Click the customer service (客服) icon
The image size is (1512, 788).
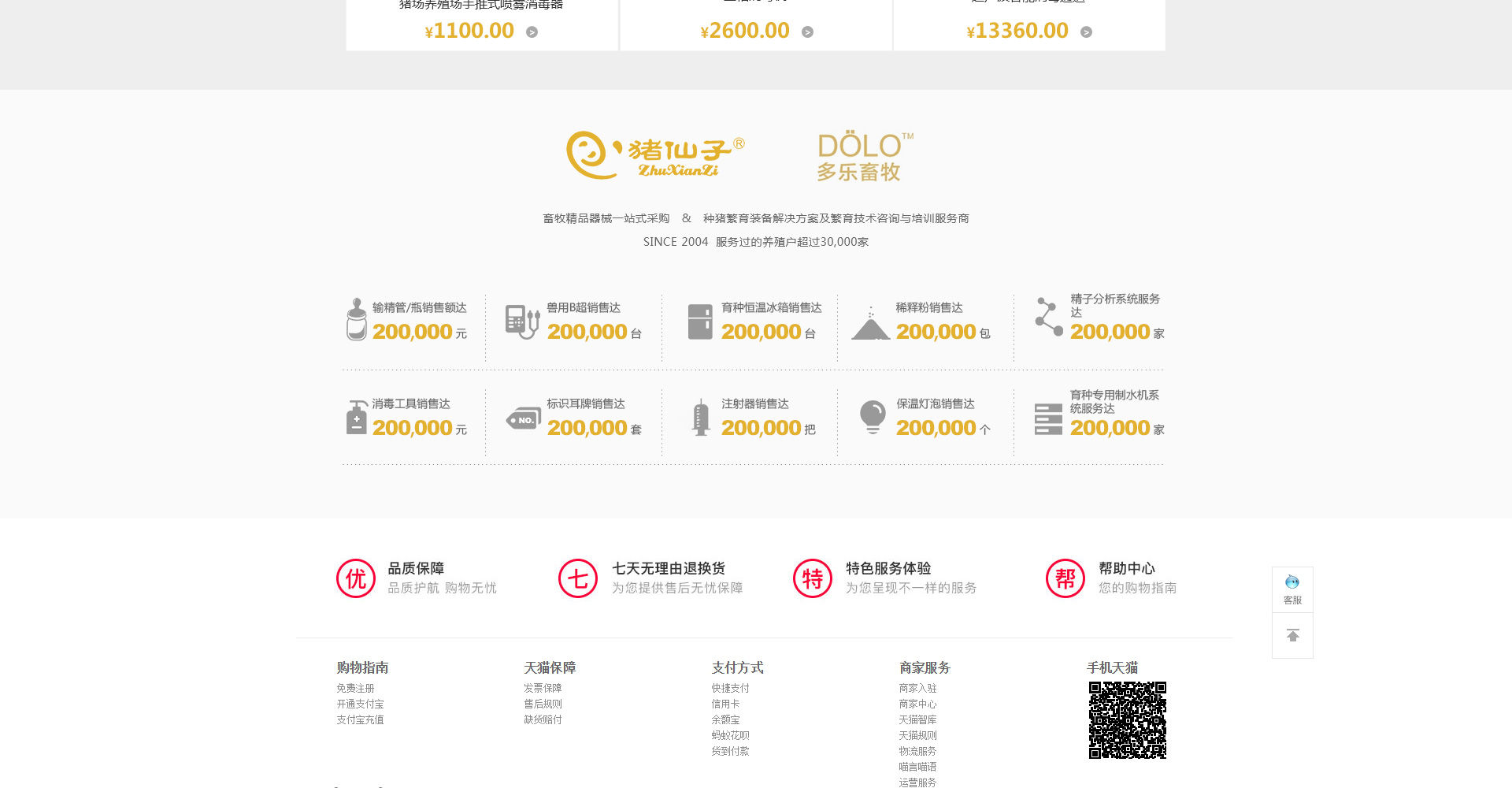(x=1292, y=589)
